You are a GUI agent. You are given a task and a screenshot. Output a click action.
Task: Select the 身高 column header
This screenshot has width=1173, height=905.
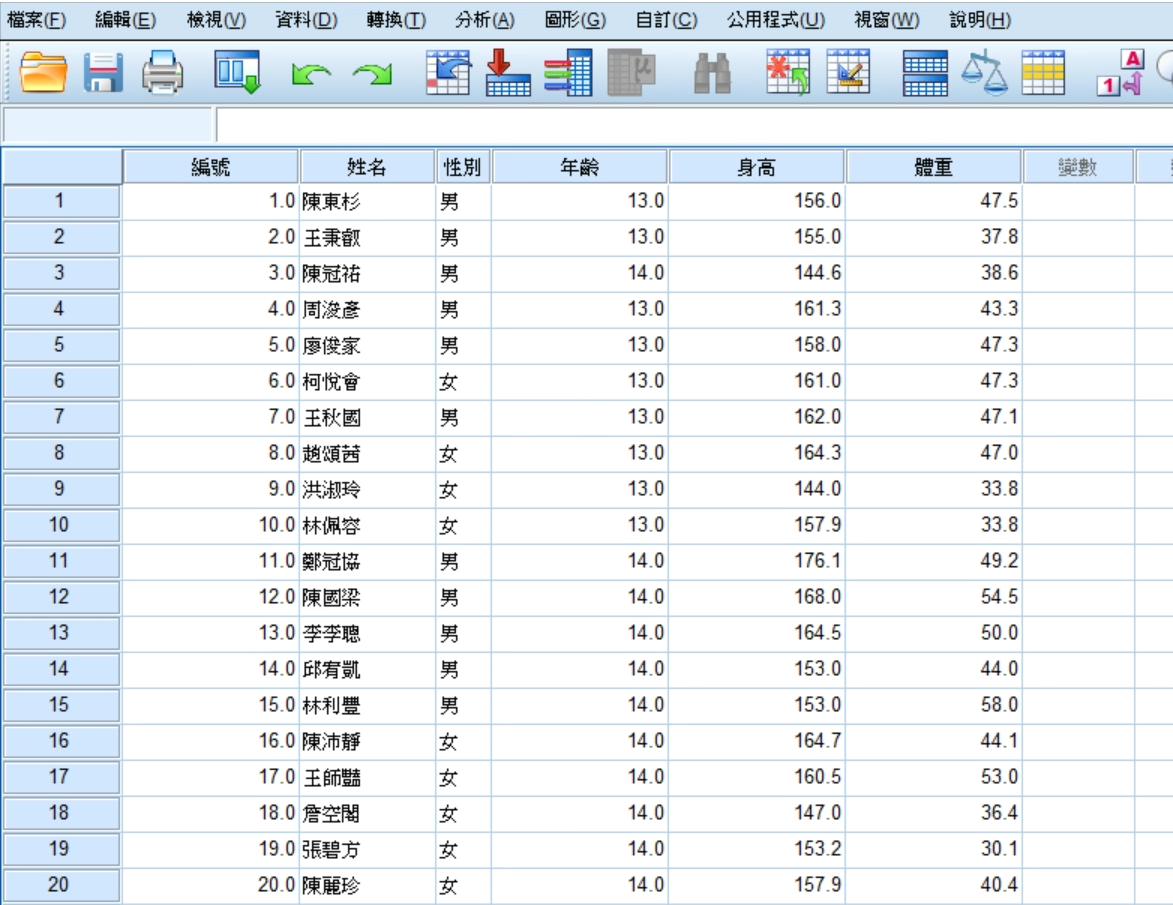(x=756, y=168)
